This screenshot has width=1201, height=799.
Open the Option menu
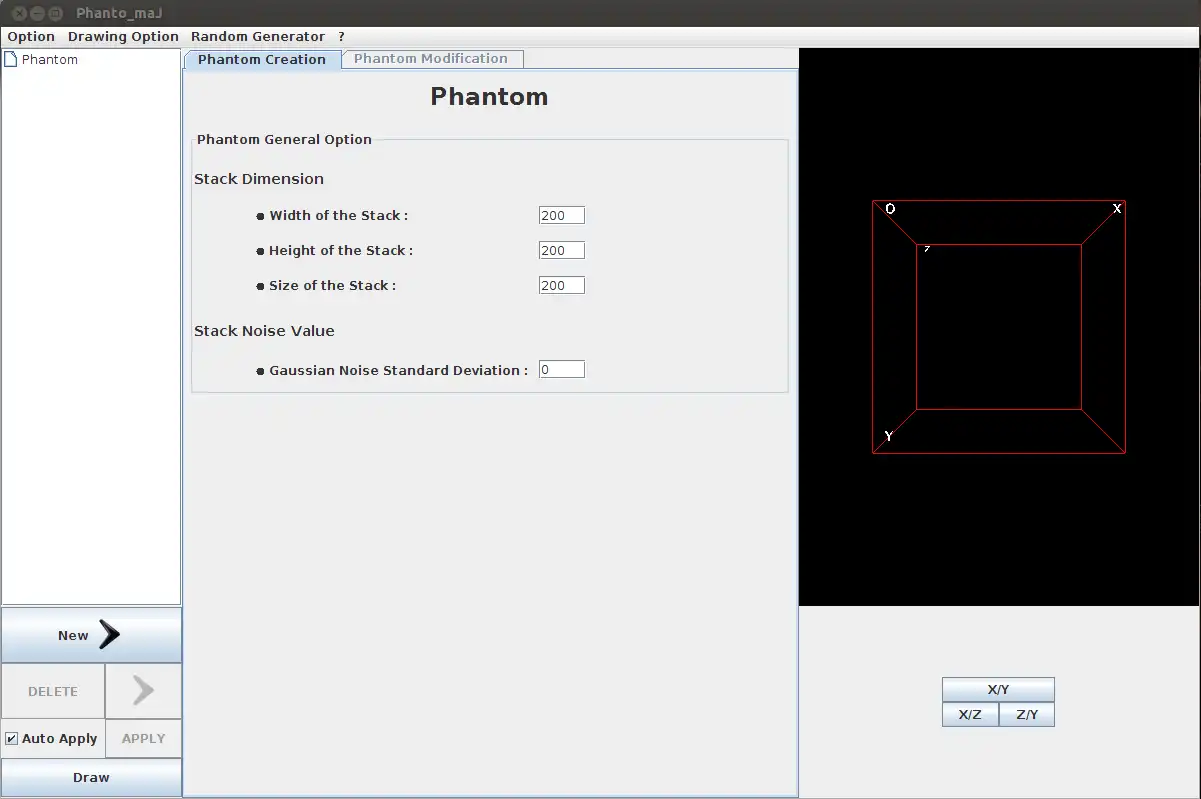pos(31,37)
